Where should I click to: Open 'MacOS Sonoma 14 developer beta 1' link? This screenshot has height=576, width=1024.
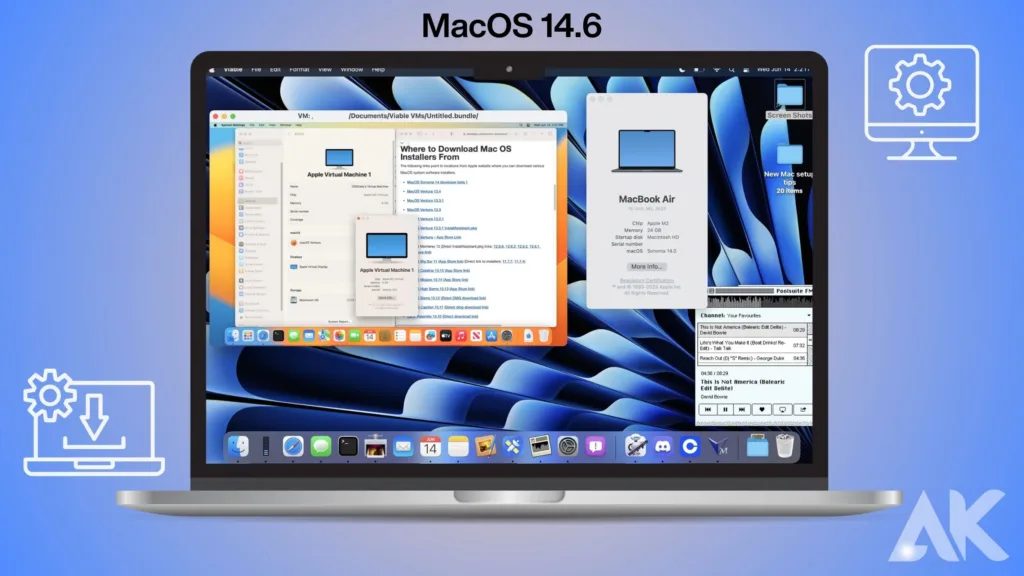[x=437, y=182]
